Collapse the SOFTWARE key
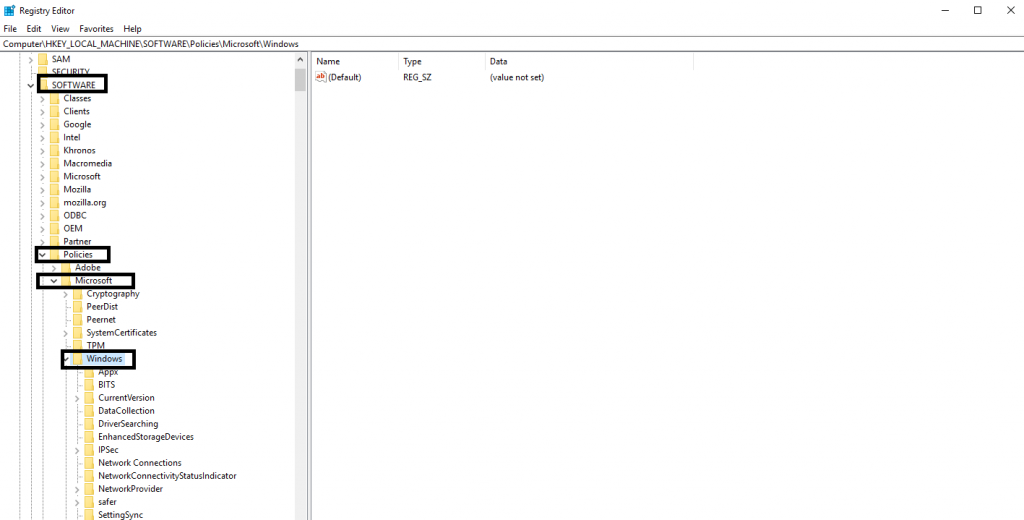Image resolution: width=1024 pixels, height=520 pixels. pyautogui.click(x=30, y=86)
